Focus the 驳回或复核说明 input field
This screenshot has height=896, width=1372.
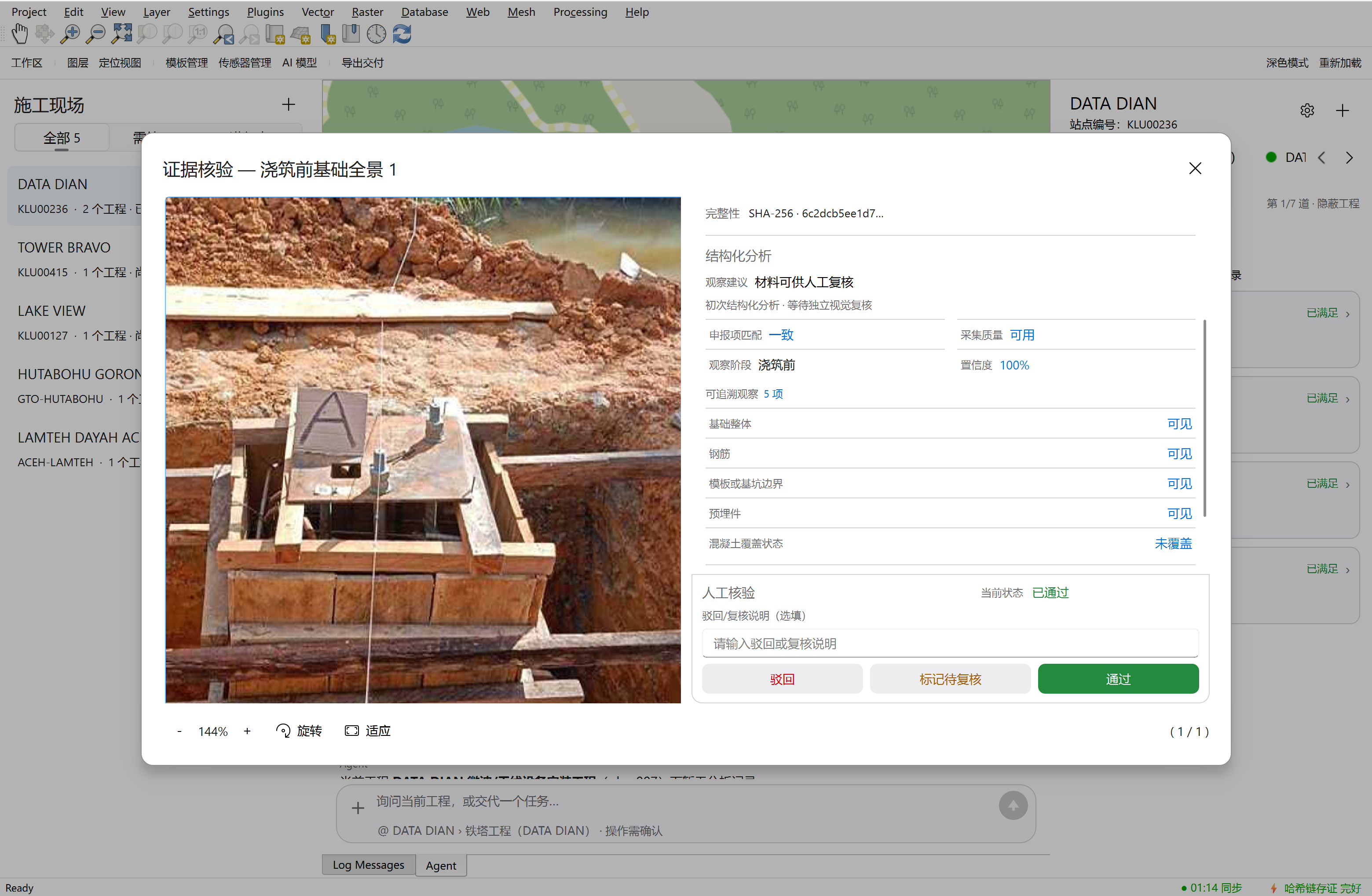pos(949,643)
